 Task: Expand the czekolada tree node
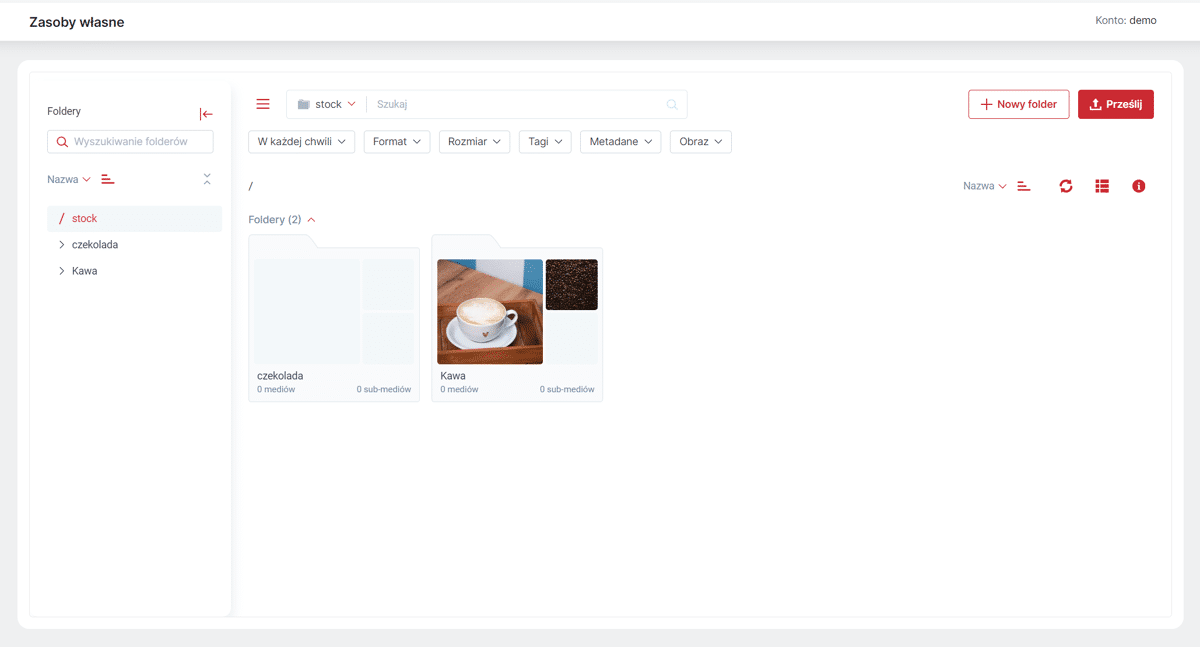pyautogui.click(x=62, y=245)
